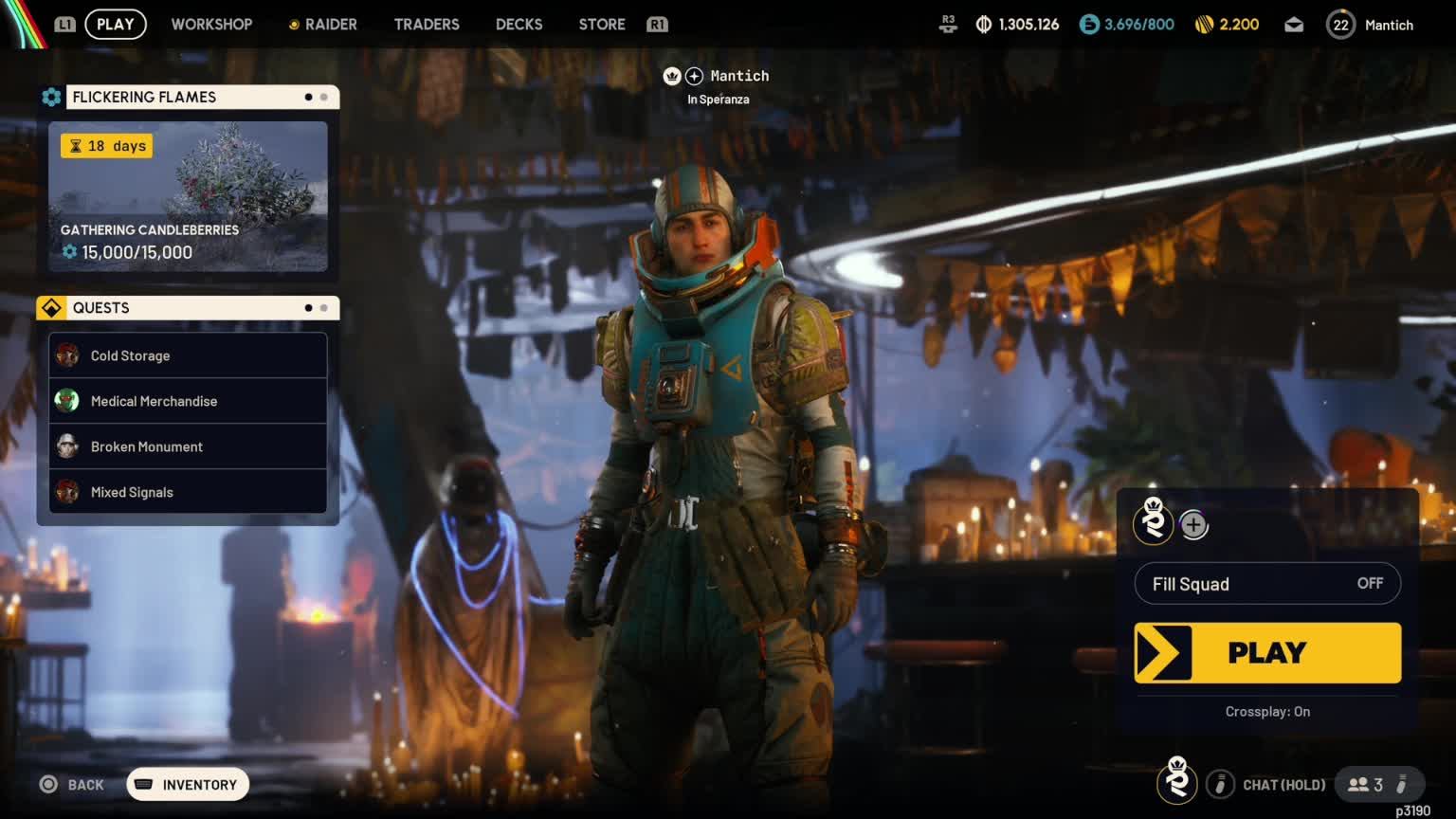Open the Broken Monument quest
The image size is (1456, 819).
[x=188, y=446]
